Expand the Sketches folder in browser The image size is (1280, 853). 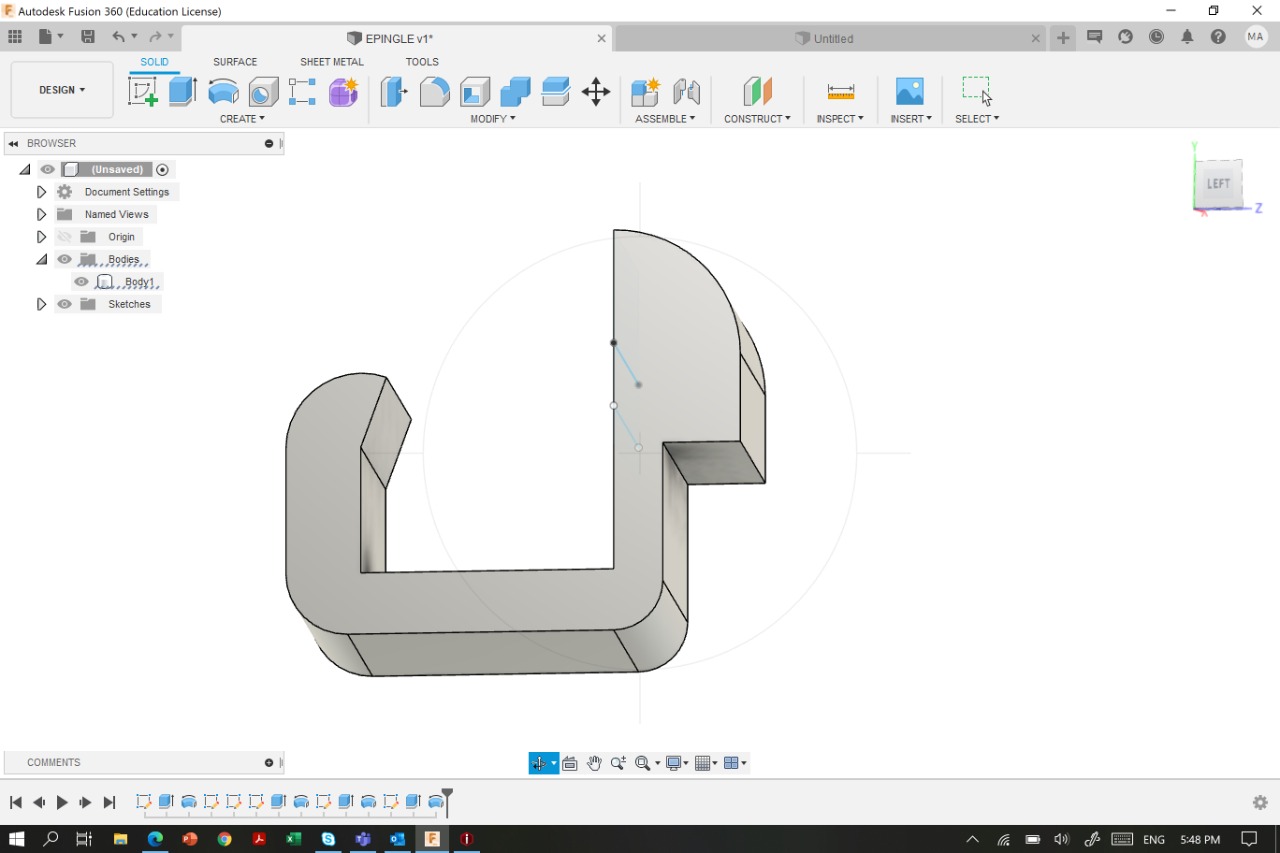(x=41, y=304)
